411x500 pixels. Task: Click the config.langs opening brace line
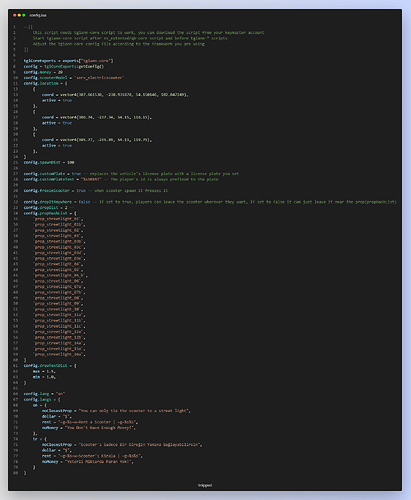tap(42, 399)
